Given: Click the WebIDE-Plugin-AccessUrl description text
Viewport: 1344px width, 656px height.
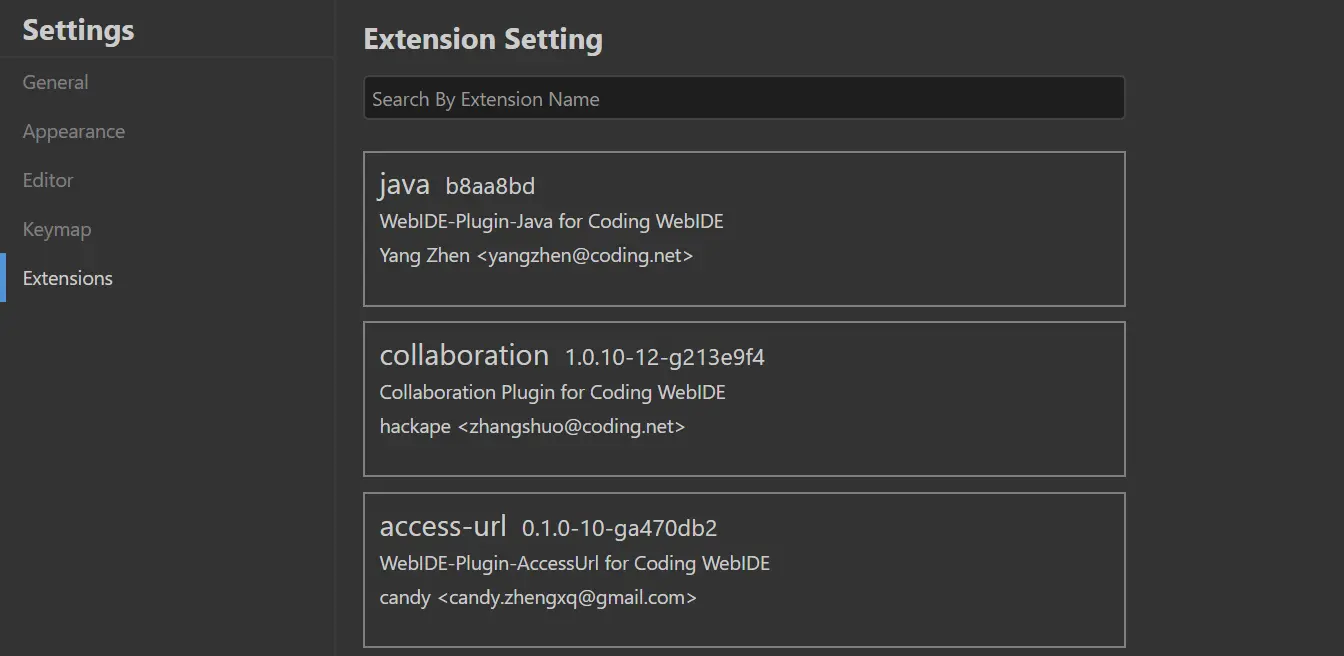Looking at the screenshot, I should pyautogui.click(x=575, y=563).
